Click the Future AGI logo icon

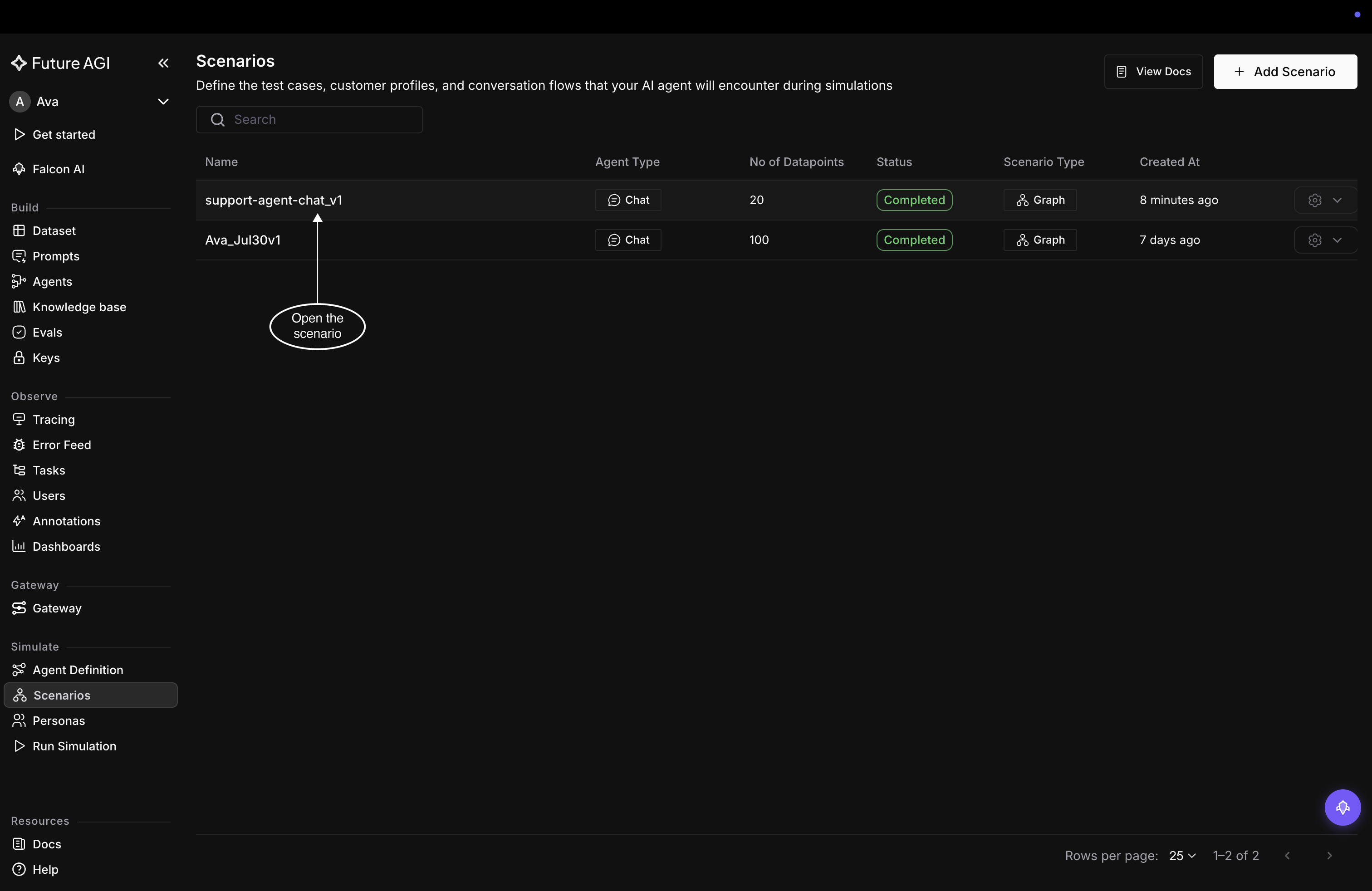click(x=19, y=64)
